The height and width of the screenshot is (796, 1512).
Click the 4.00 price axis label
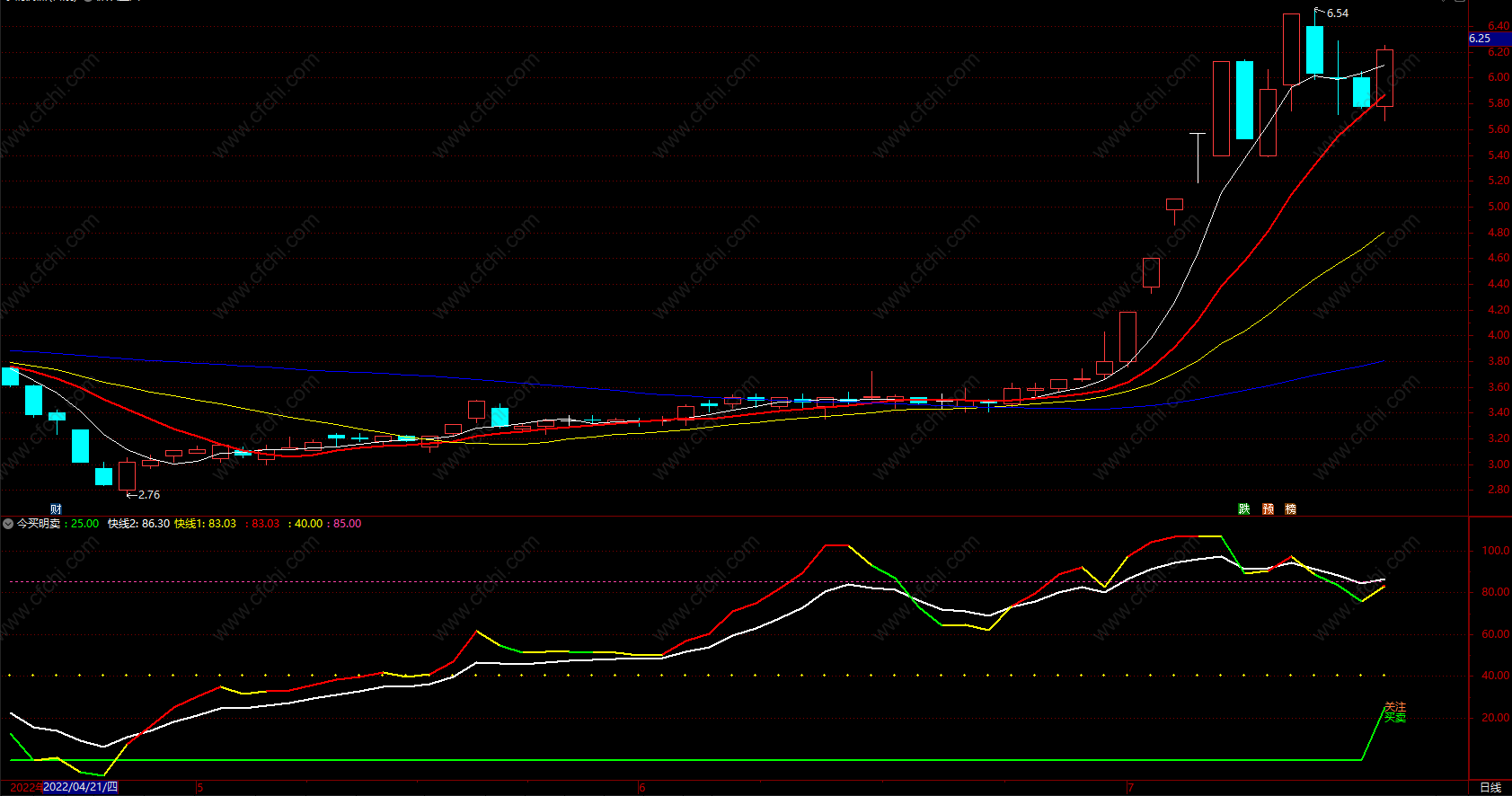click(1498, 335)
